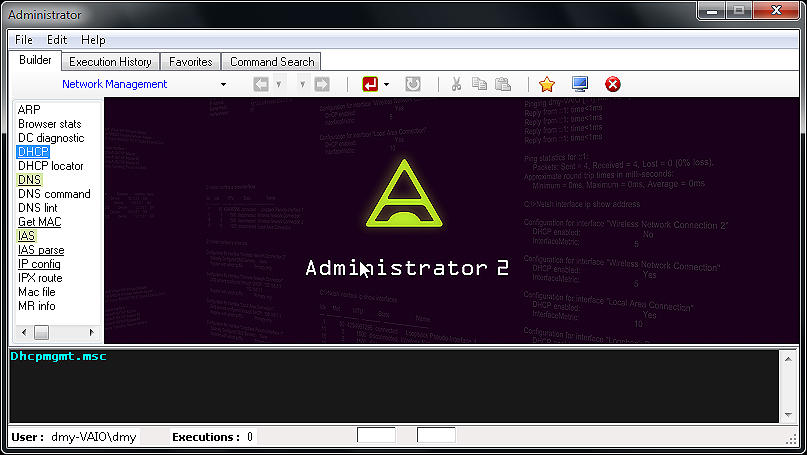
Task: Select the IAS entry
Action: (26, 236)
